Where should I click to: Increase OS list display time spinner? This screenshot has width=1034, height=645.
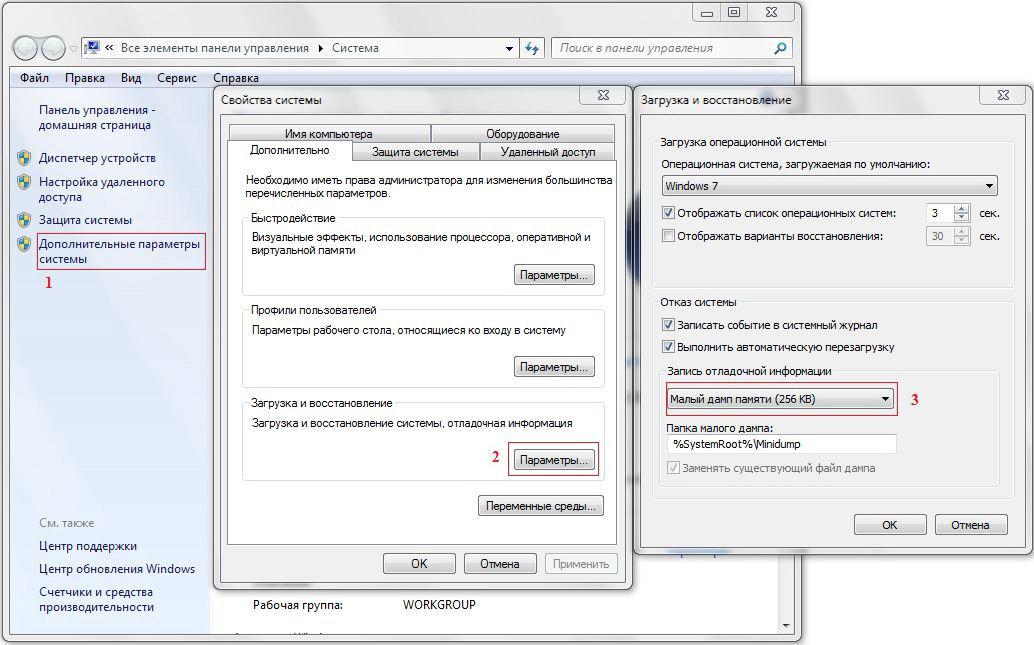tap(962, 209)
